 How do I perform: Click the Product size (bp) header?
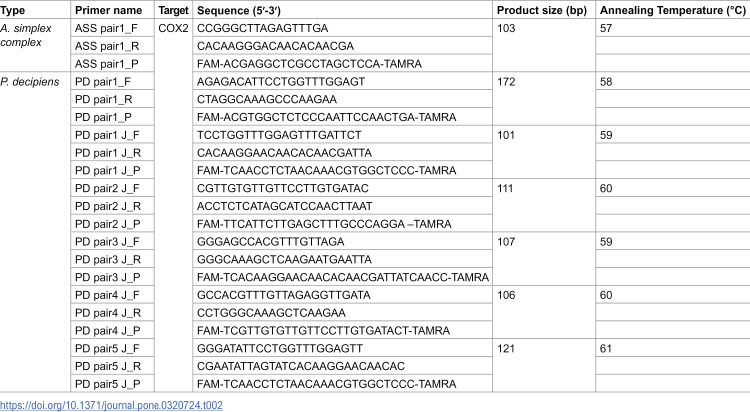click(541, 10)
